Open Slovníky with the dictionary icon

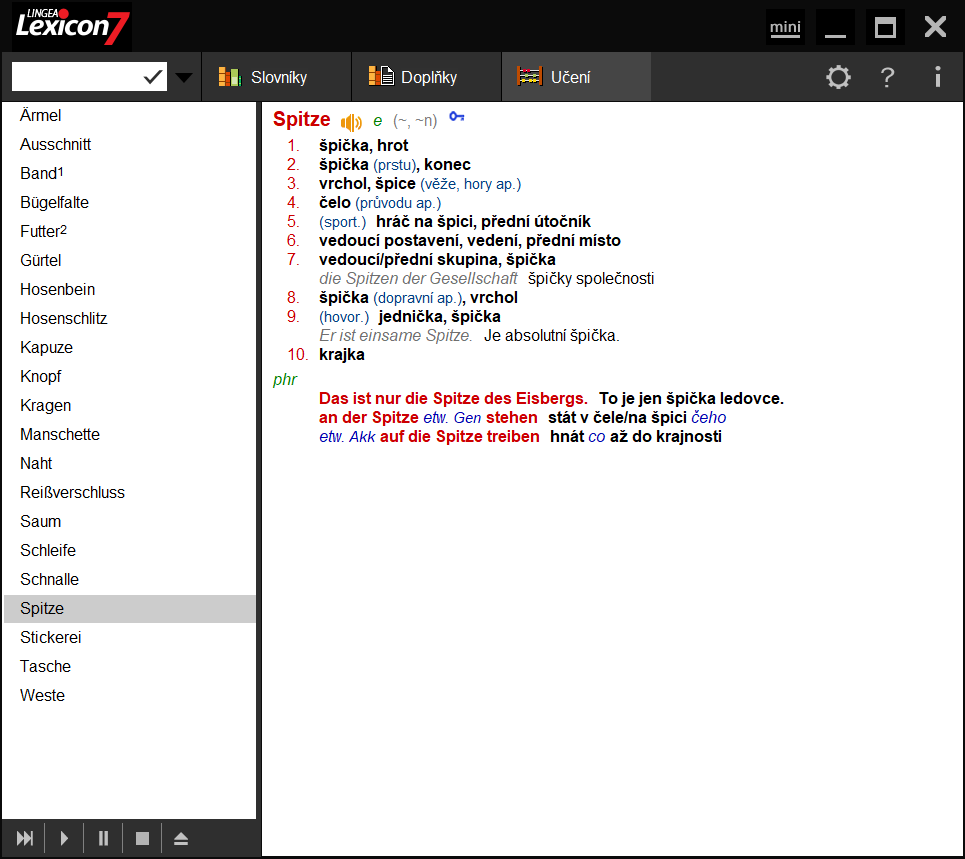(232, 75)
